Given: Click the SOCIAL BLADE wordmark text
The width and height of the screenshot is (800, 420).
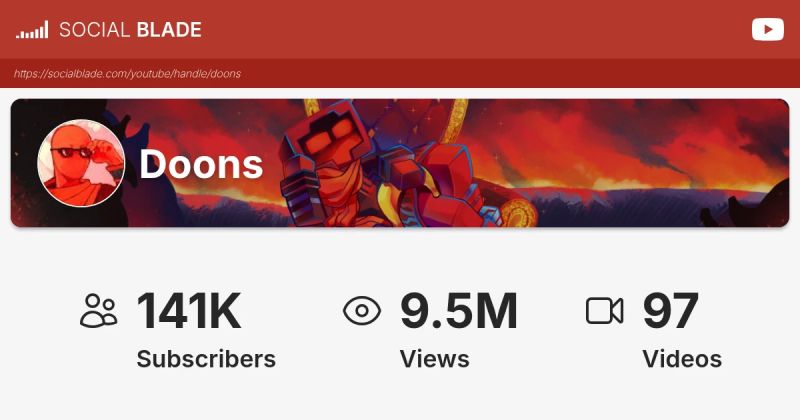Looking at the screenshot, I should [130, 30].
